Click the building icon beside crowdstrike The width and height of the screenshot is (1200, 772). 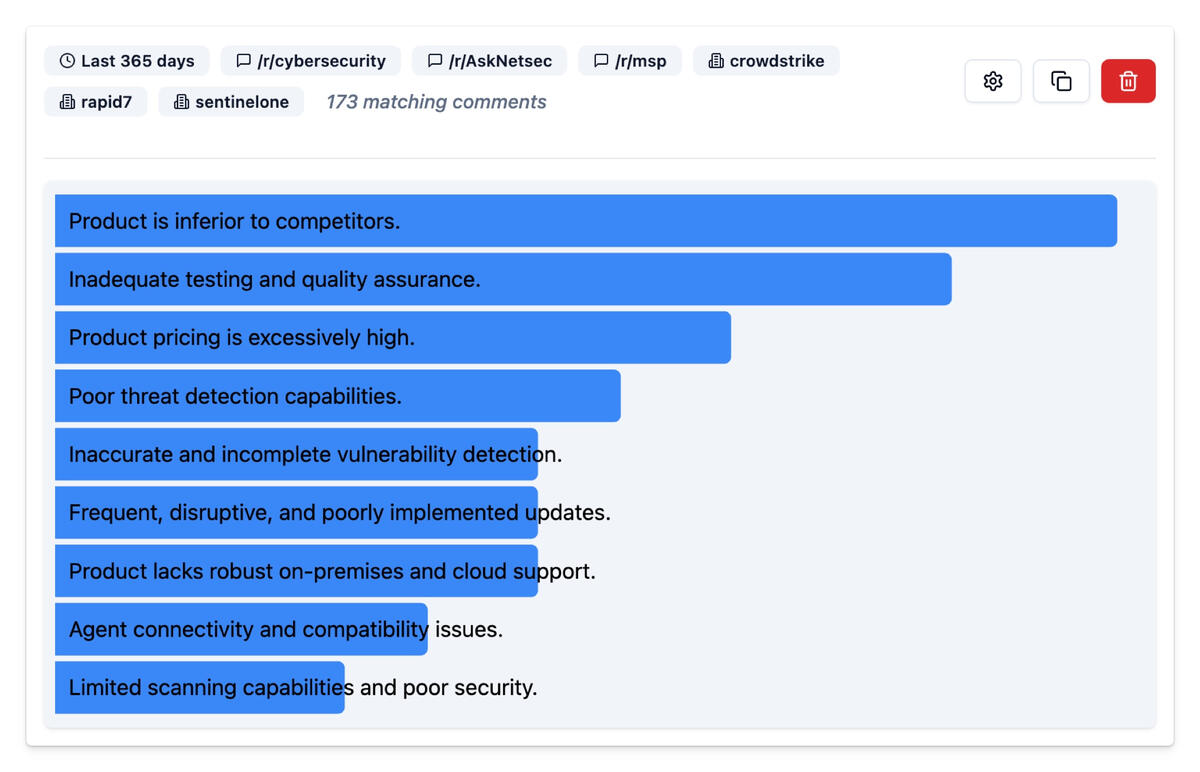716,61
